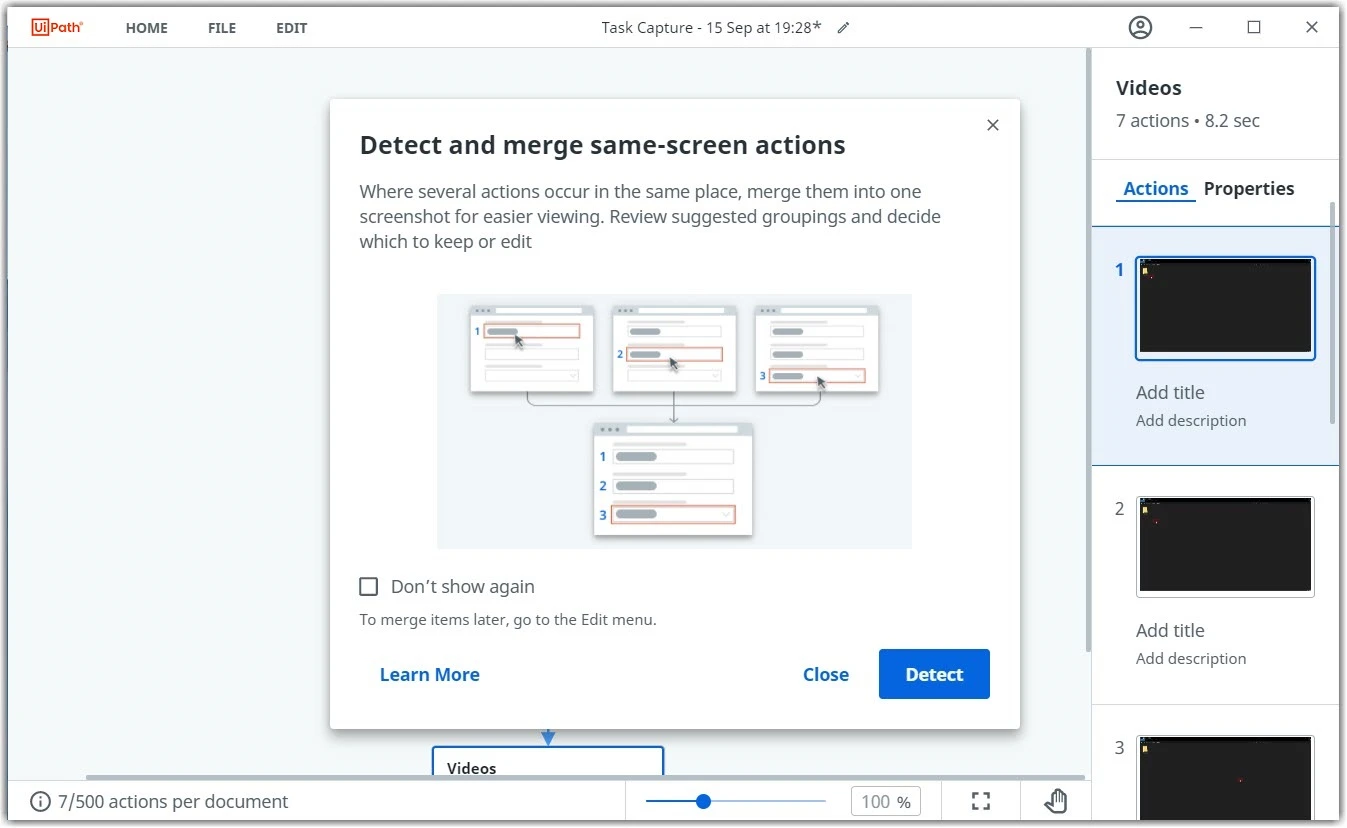Image resolution: width=1347 pixels, height=828 pixels.
Task: Click the 7 actions • 8.2 sec text
Action: (x=1188, y=121)
